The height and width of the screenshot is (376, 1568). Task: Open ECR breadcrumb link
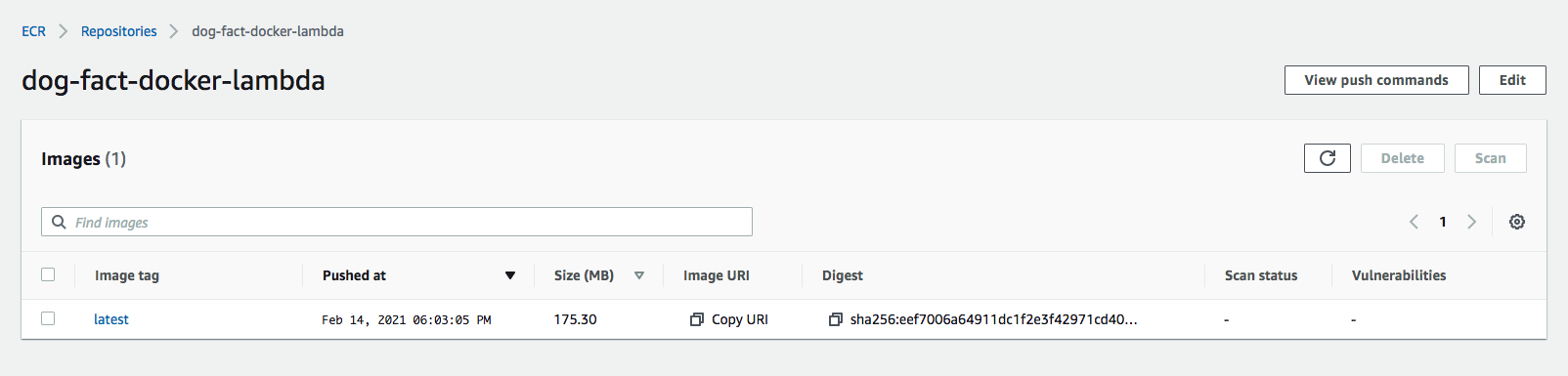(x=33, y=31)
